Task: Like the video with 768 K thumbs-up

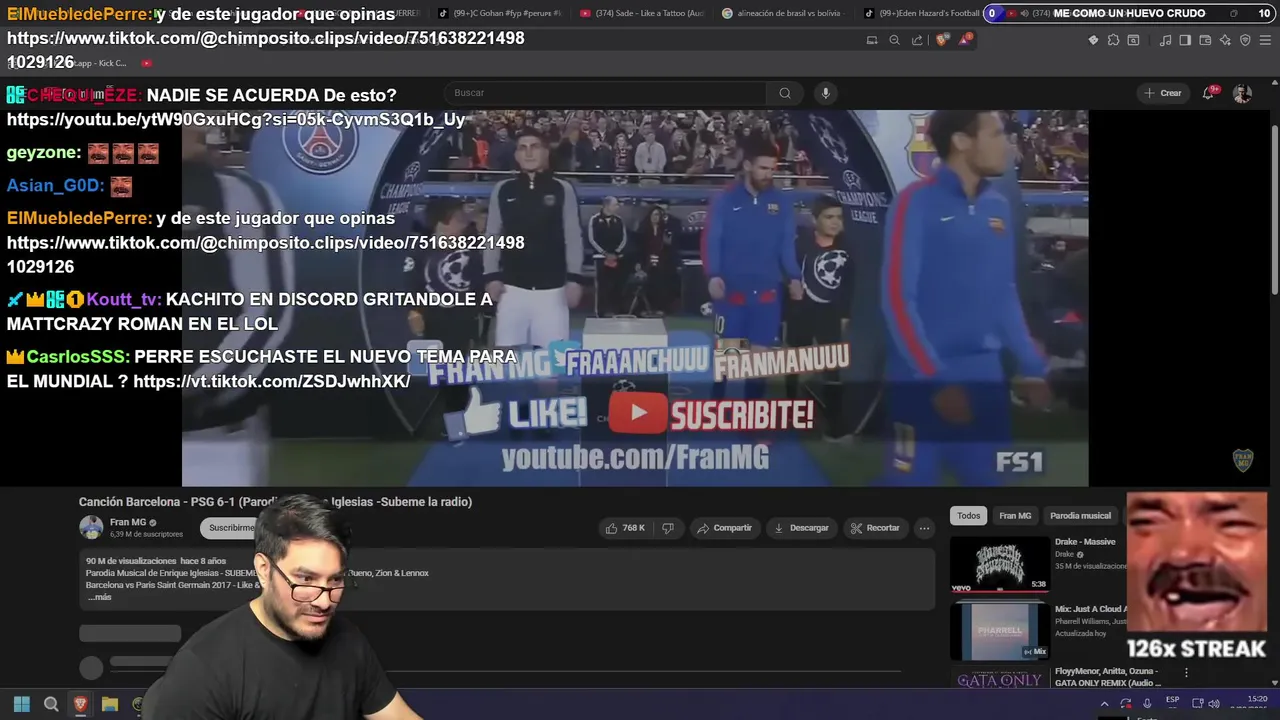Action: pos(624,528)
